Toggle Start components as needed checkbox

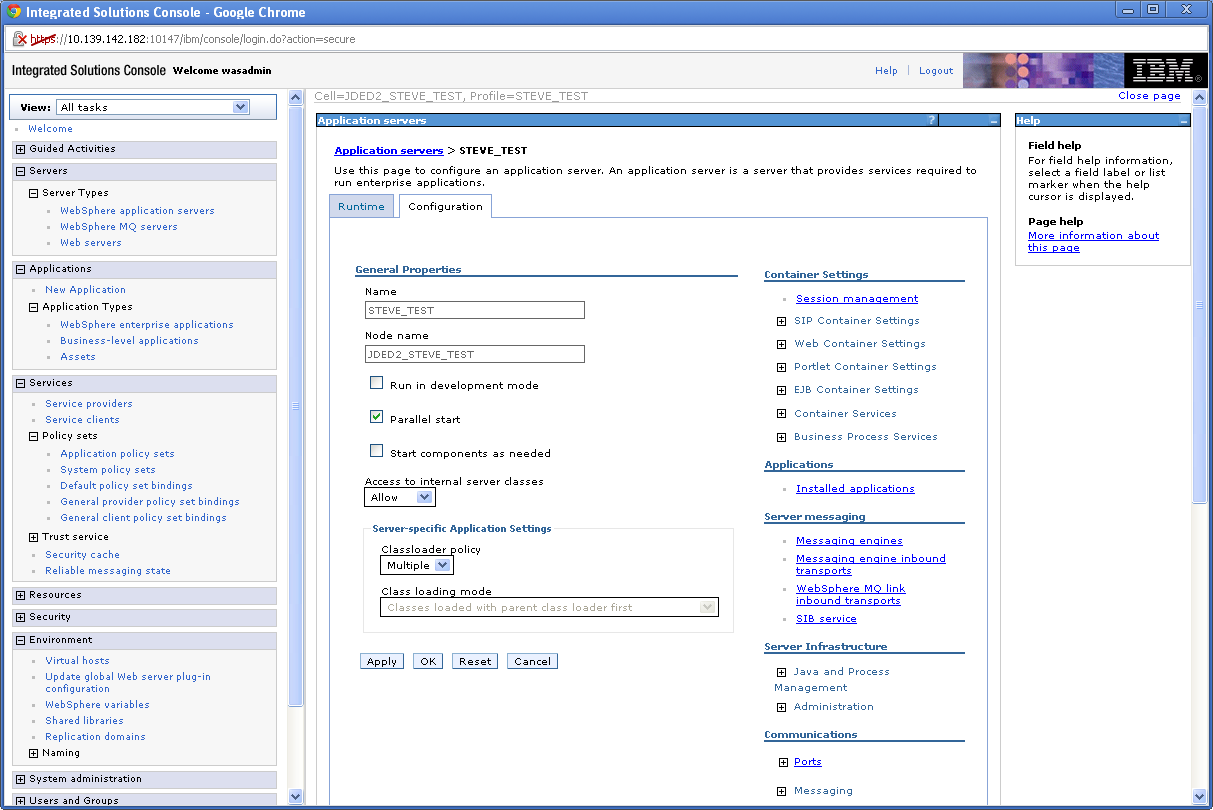(377, 451)
